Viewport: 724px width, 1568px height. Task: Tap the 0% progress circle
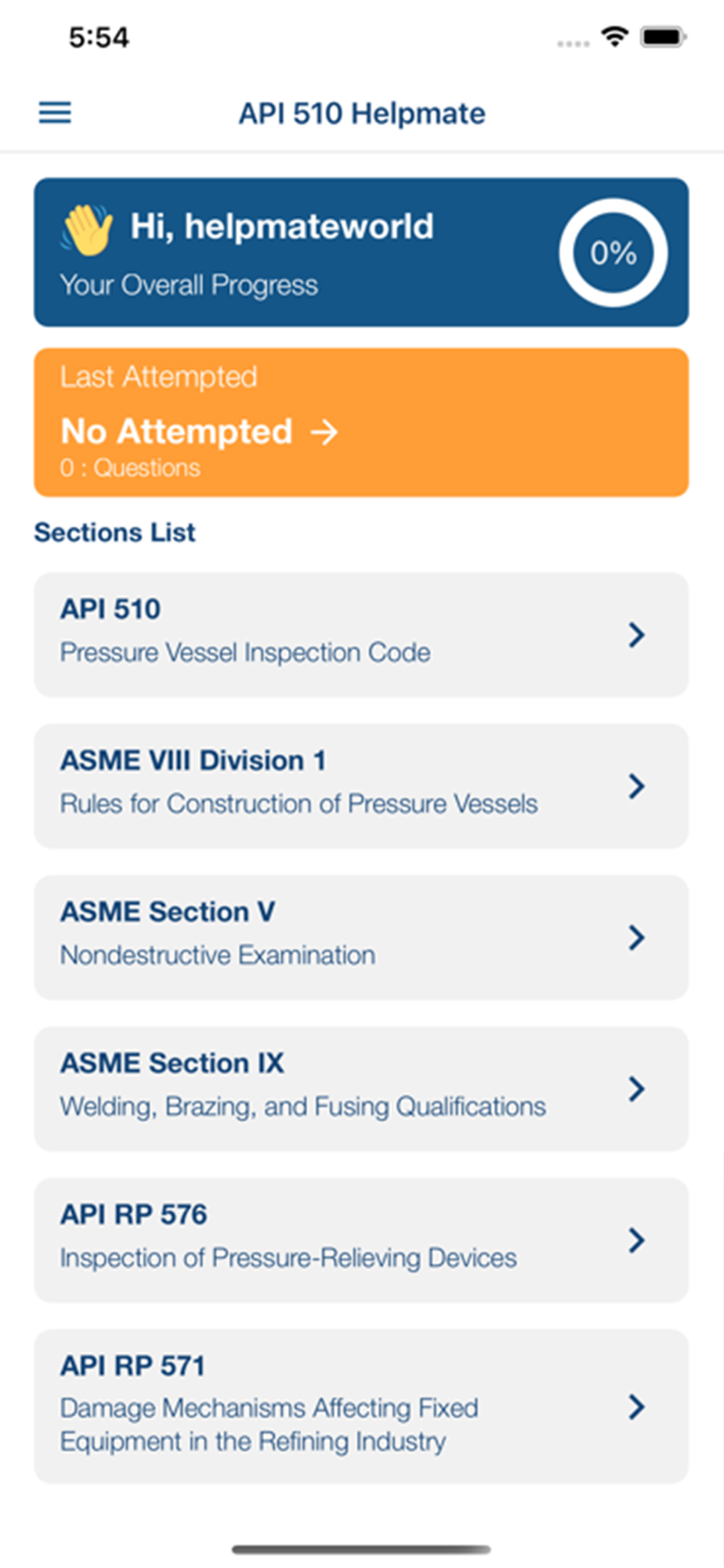tap(613, 252)
